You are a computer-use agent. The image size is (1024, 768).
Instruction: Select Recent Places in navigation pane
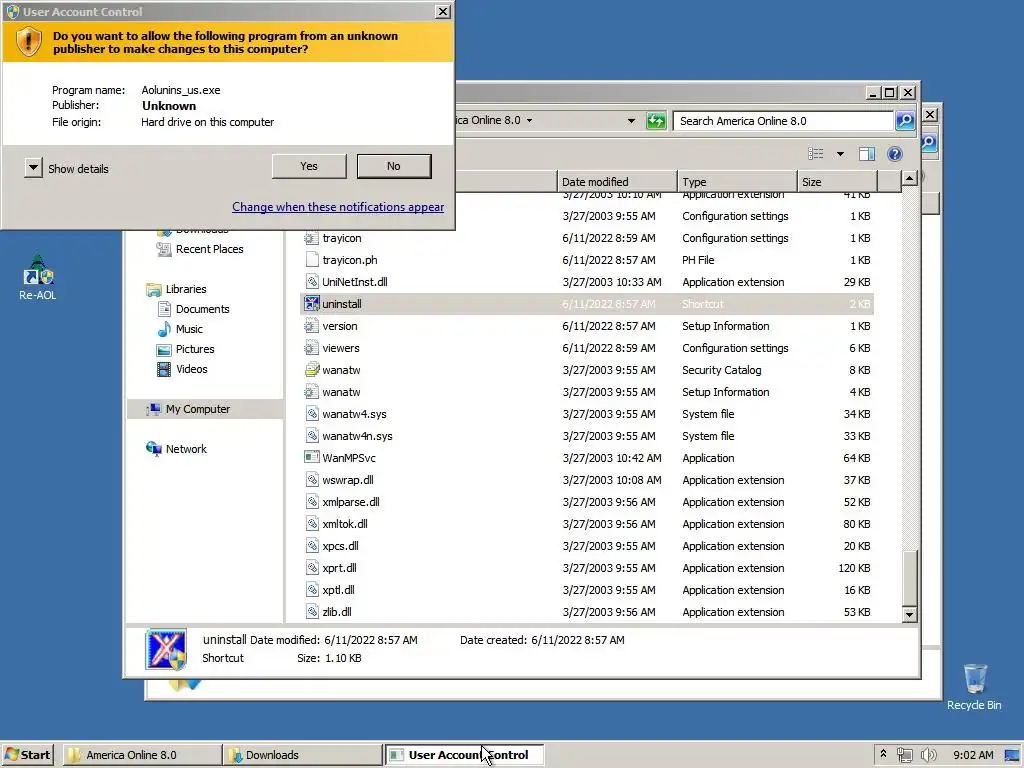coord(200,249)
